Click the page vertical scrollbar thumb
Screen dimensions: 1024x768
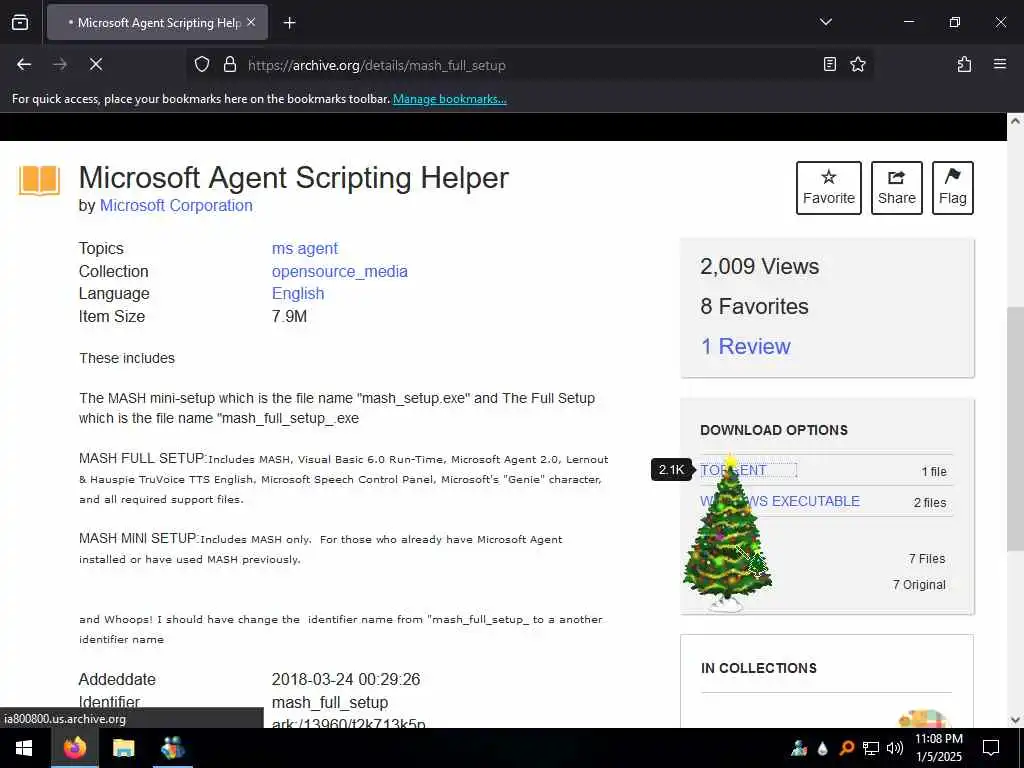click(x=1014, y=428)
